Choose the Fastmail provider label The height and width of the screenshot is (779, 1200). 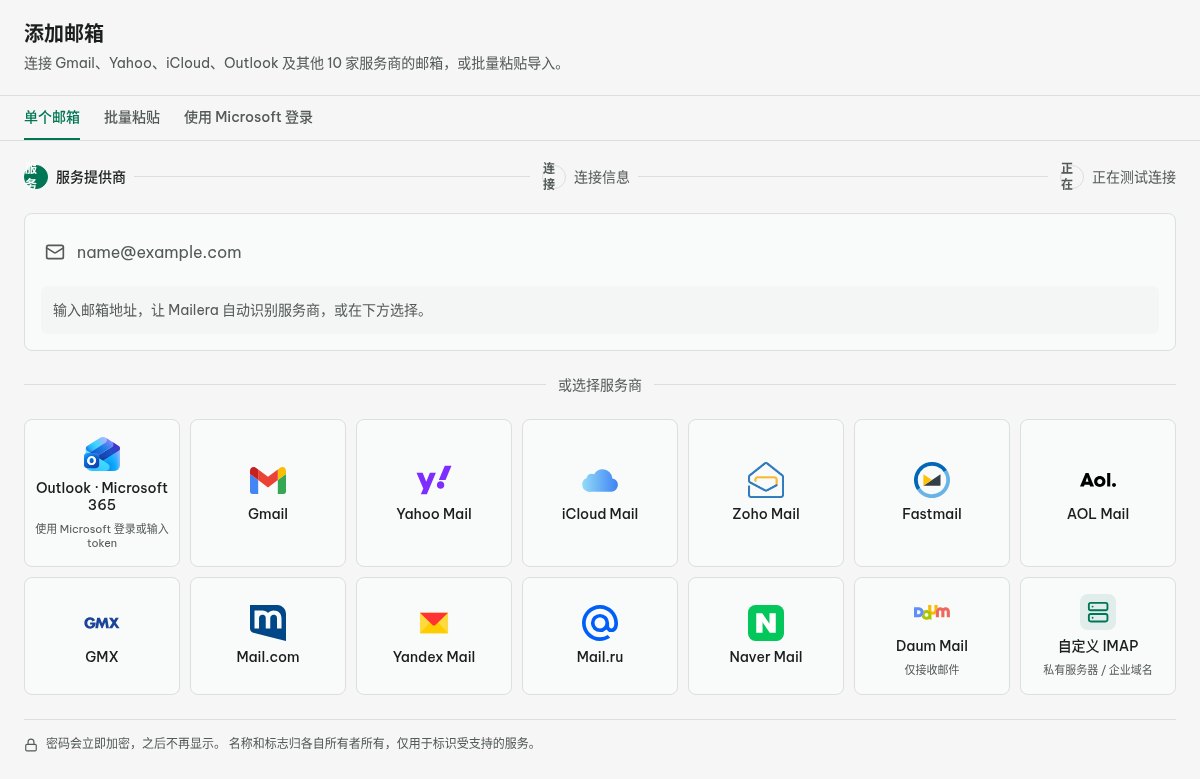coord(932,514)
